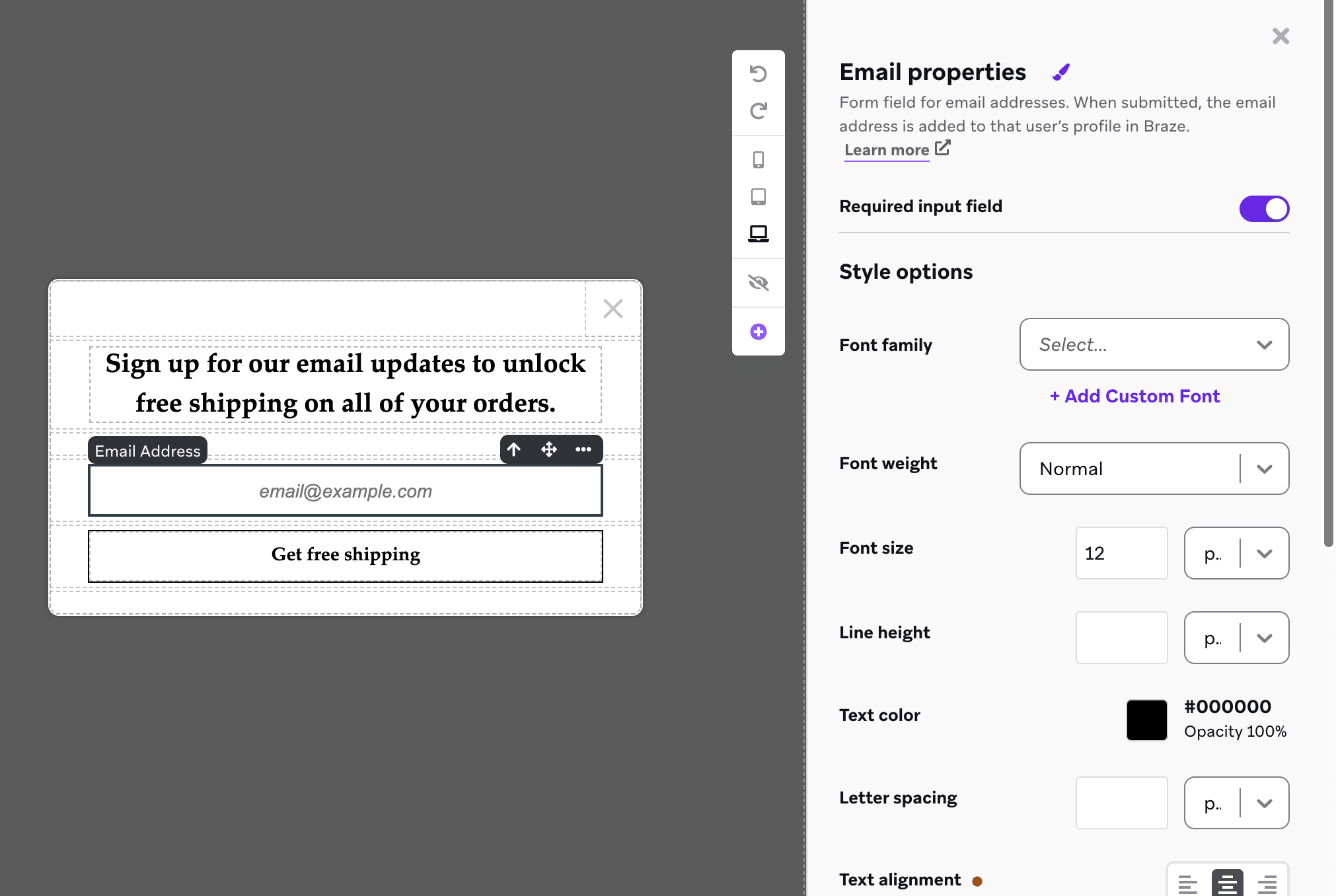Move the Email Address field up
Screen dimensions: 1336x896
(513, 449)
